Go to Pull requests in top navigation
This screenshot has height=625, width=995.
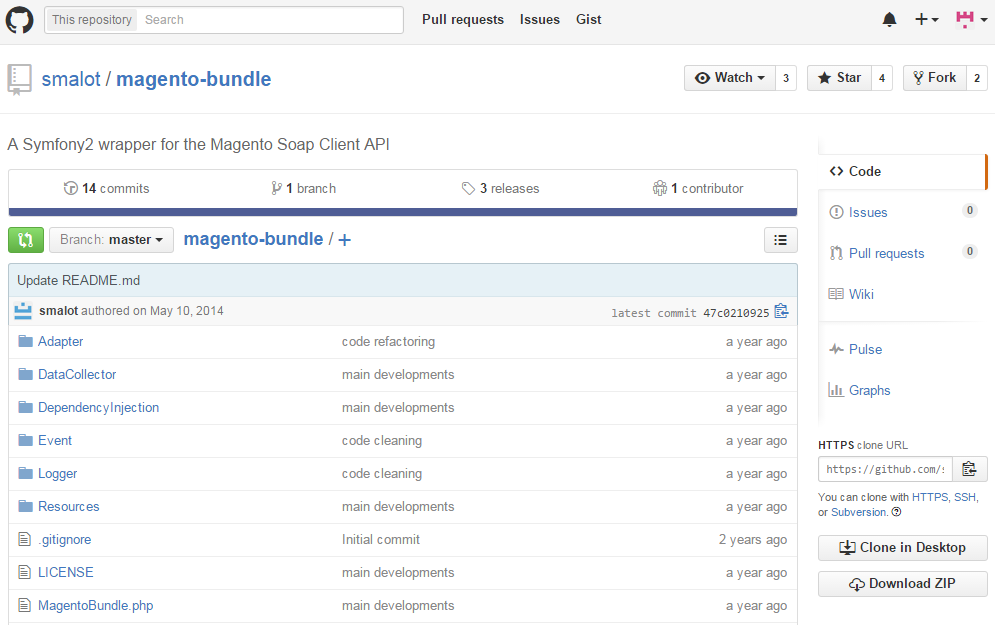462,20
